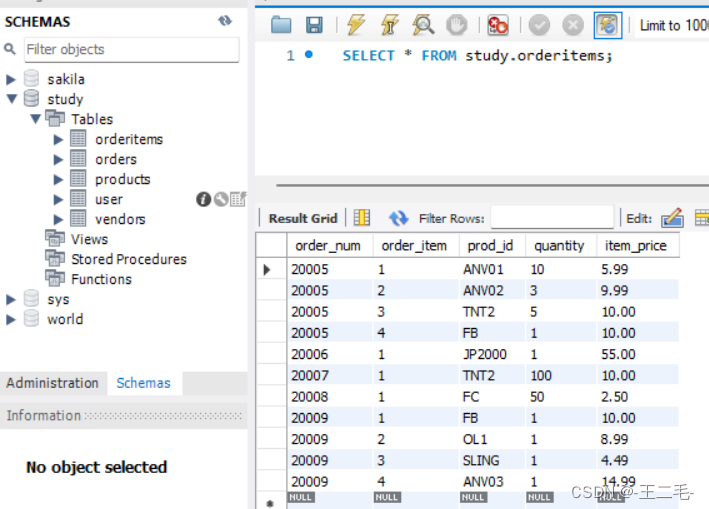Click the SQL editor horizontal scrollbar
This screenshot has height=509, width=709.
pyautogui.click(x=492, y=185)
